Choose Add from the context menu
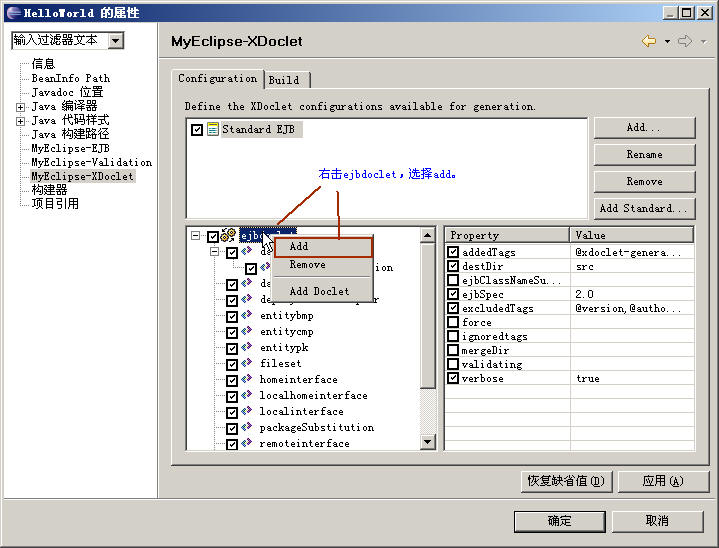The height and width of the screenshot is (548, 719). pyautogui.click(x=323, y=247)
